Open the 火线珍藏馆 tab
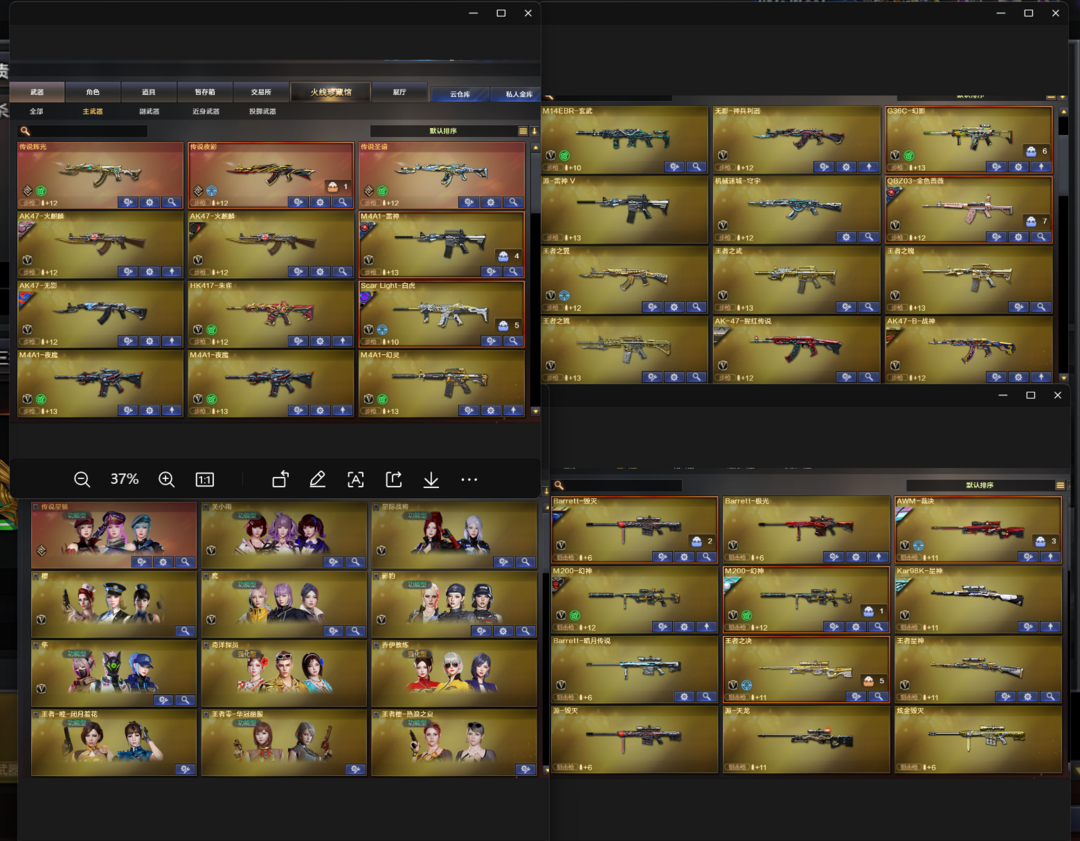Image resolution: width=1080 pixels, height=841 pixels. click(331, 92)
